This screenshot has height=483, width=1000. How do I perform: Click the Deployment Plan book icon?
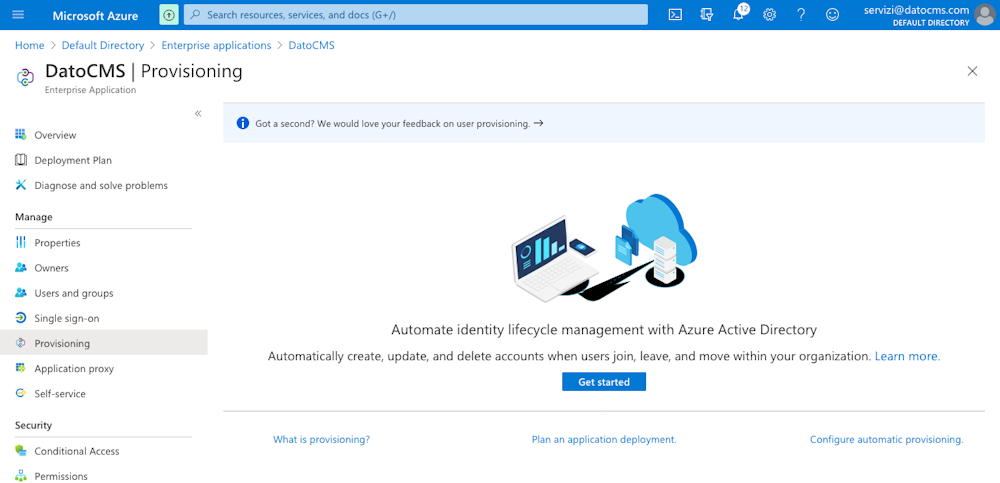point(21,160)
